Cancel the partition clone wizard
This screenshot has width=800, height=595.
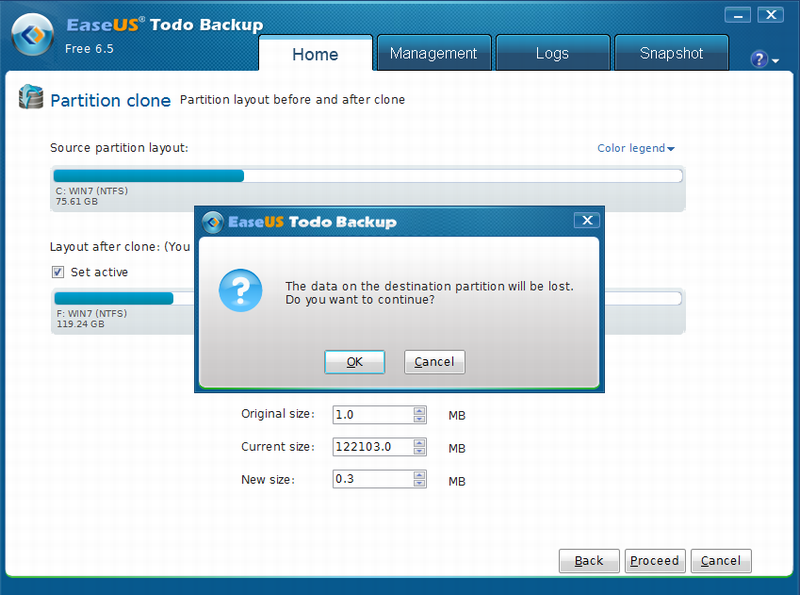[721, 561]
